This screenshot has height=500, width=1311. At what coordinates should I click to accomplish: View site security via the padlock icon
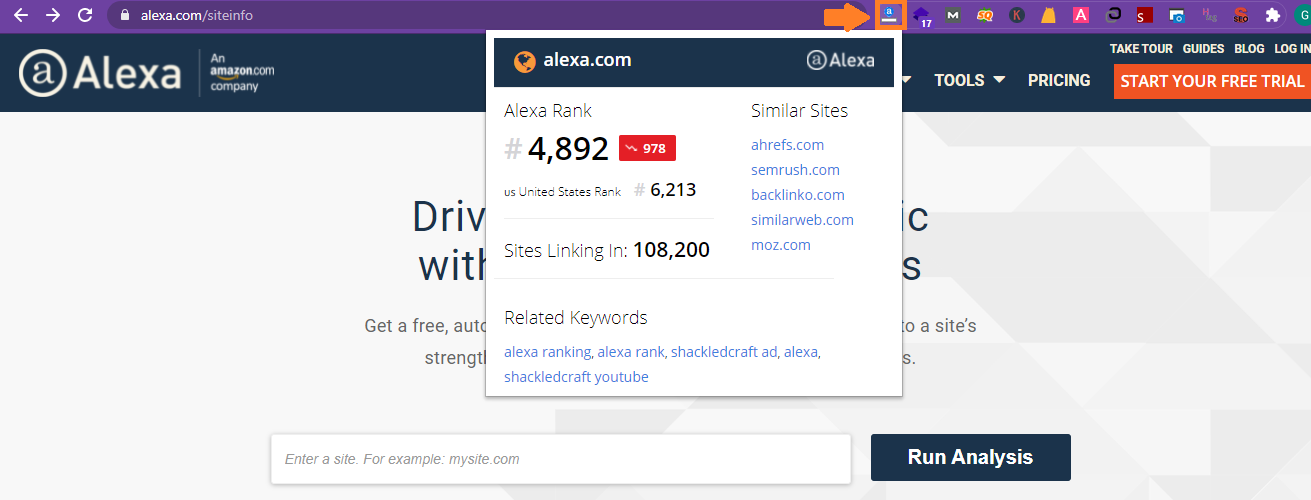point(124,15)
